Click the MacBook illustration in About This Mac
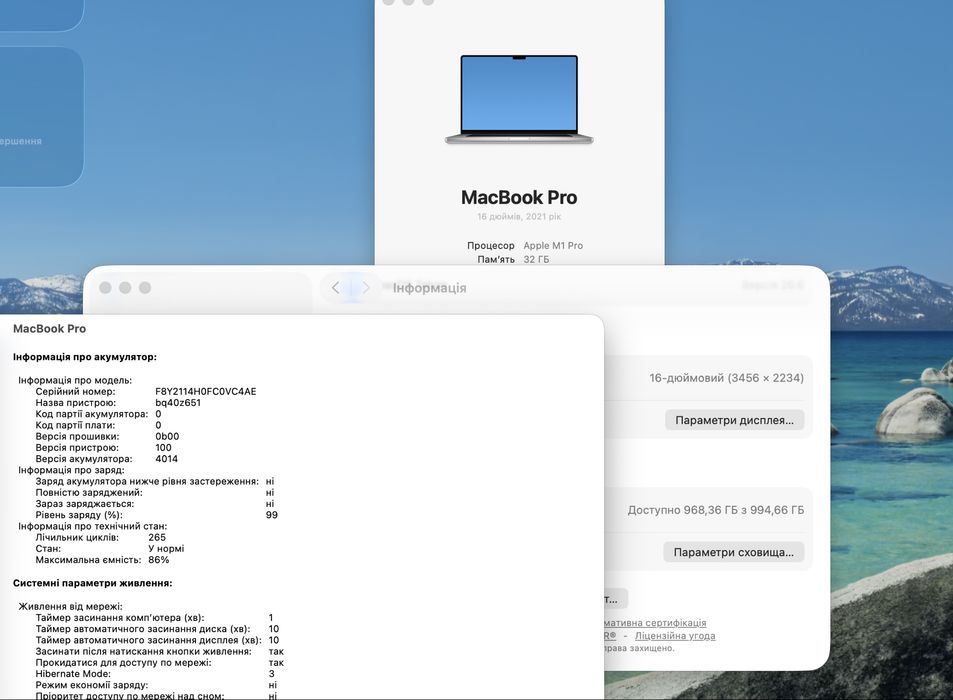 click(x=519, y=100)
